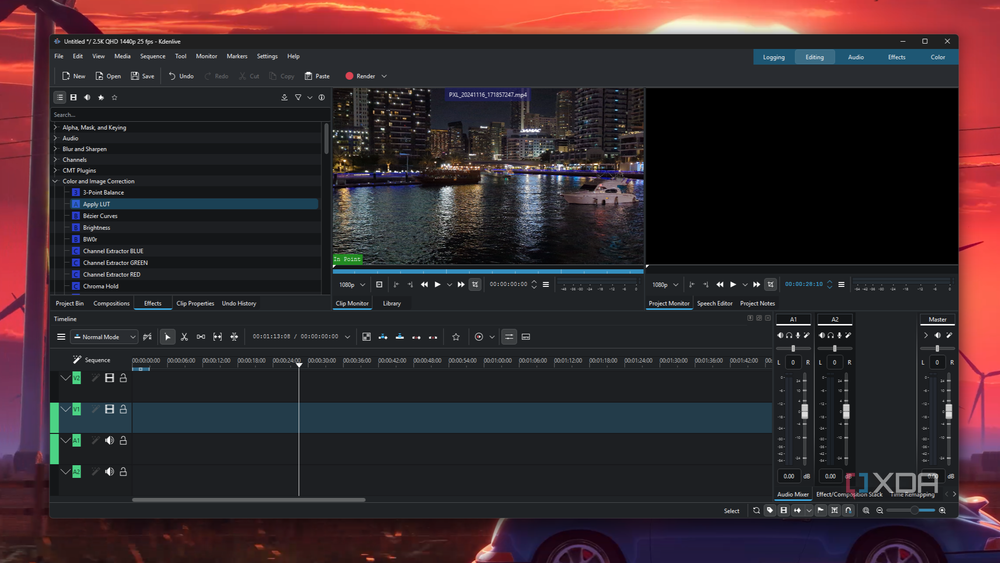Lock video track V2

point(123,378)
